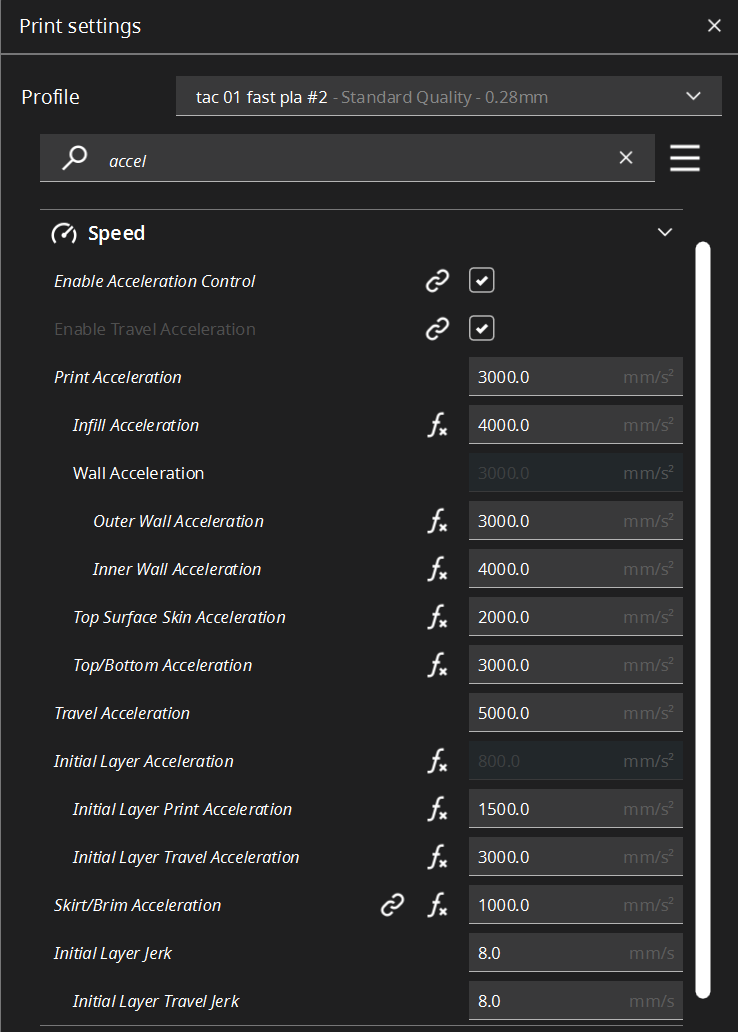
Task: Collapse the Speed section chevron
Action: (x=665, y=233)
